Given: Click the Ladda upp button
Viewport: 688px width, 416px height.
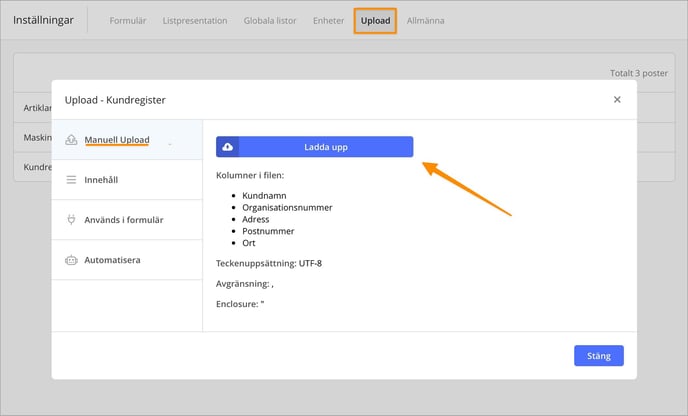Looking at the screenshot, I should pos(315,147).
